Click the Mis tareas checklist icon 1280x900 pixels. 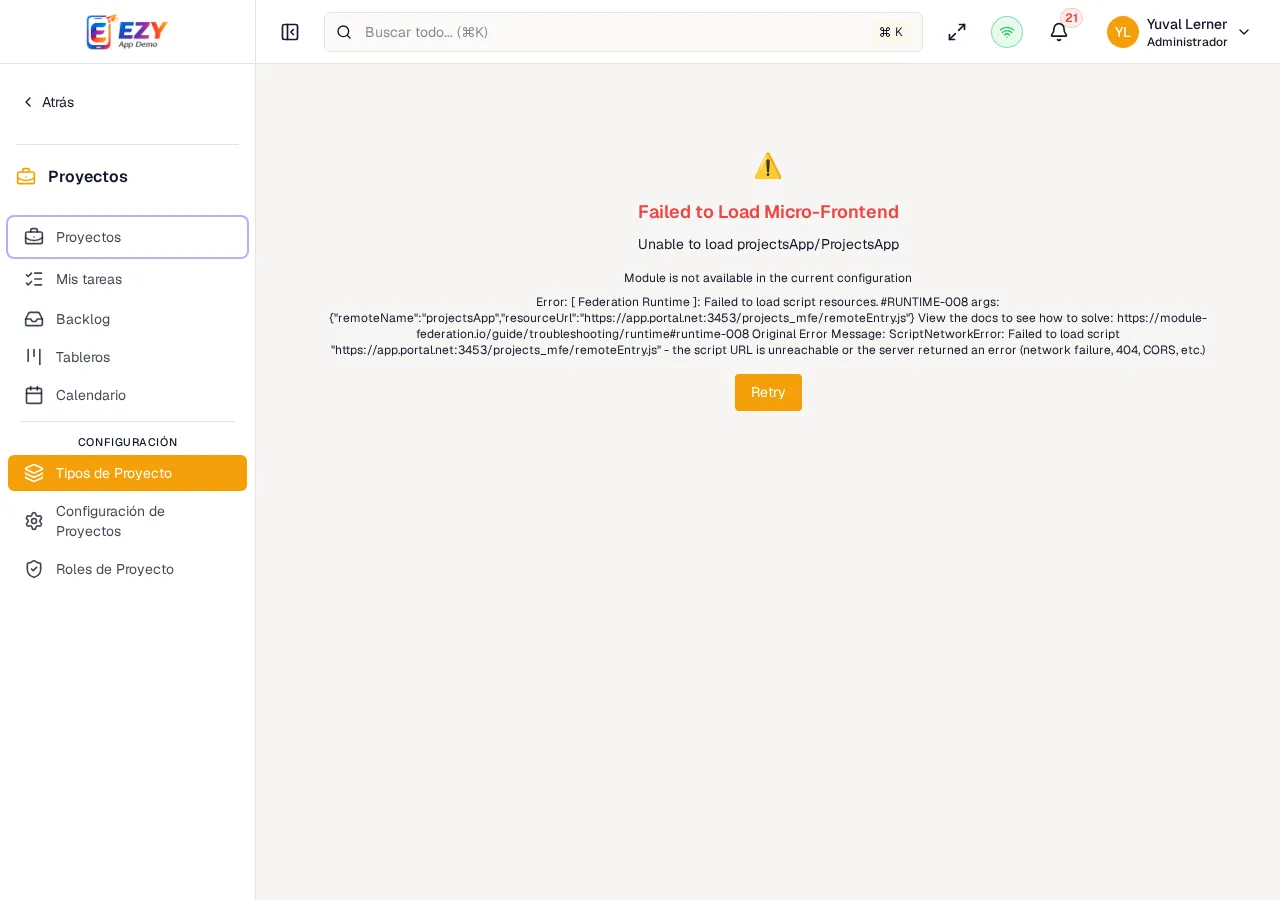click(34, 279)
